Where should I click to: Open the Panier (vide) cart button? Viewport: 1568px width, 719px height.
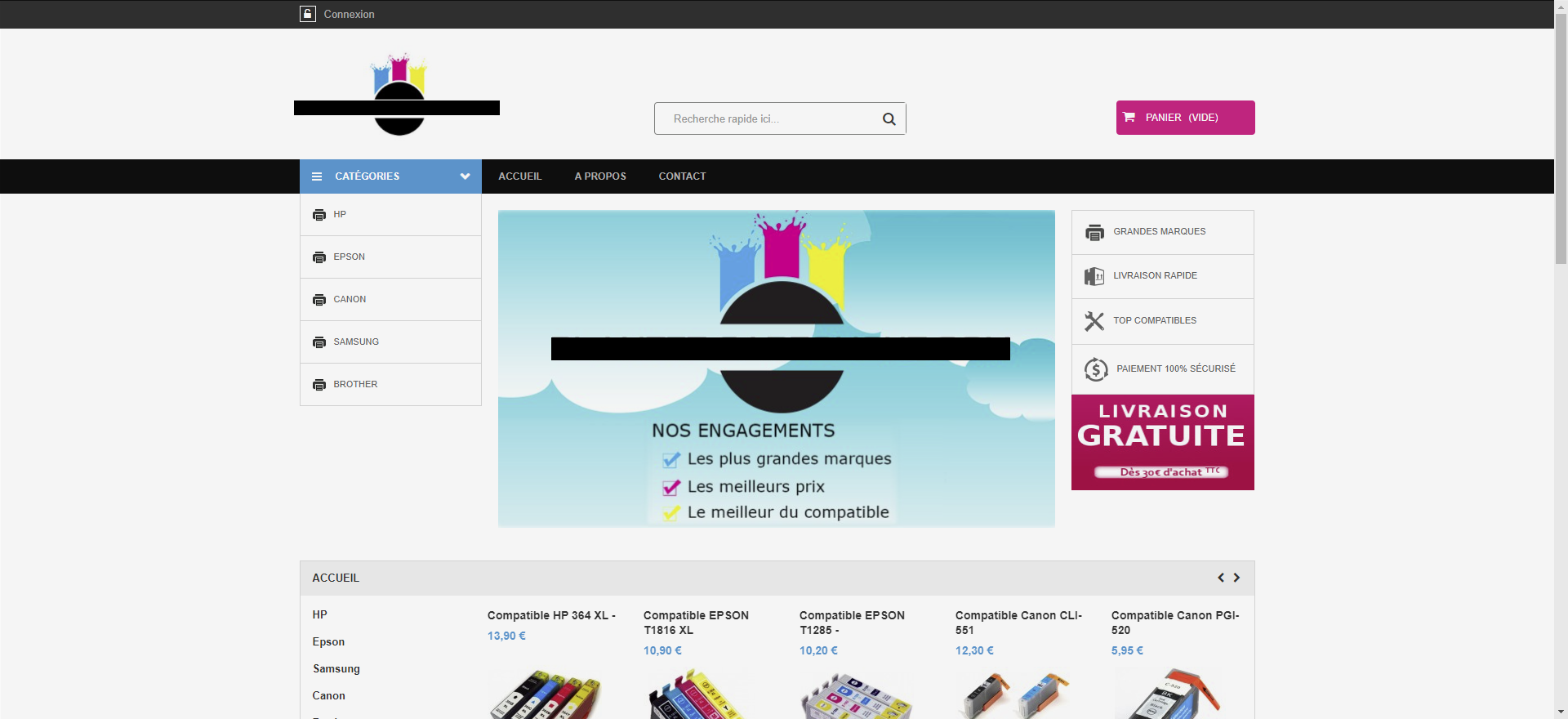click(x=1185, y=118)
